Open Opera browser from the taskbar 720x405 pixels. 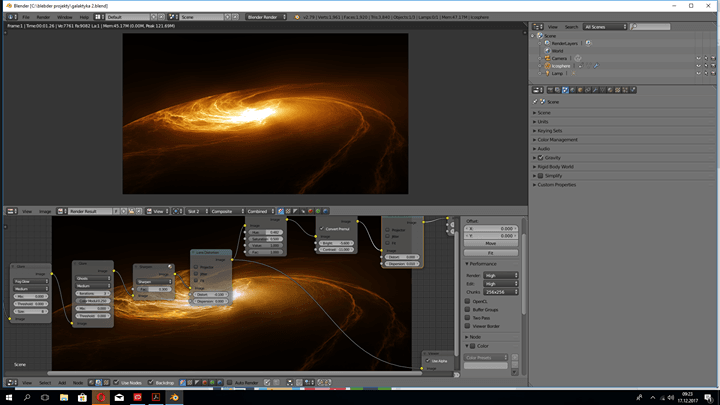101,397
